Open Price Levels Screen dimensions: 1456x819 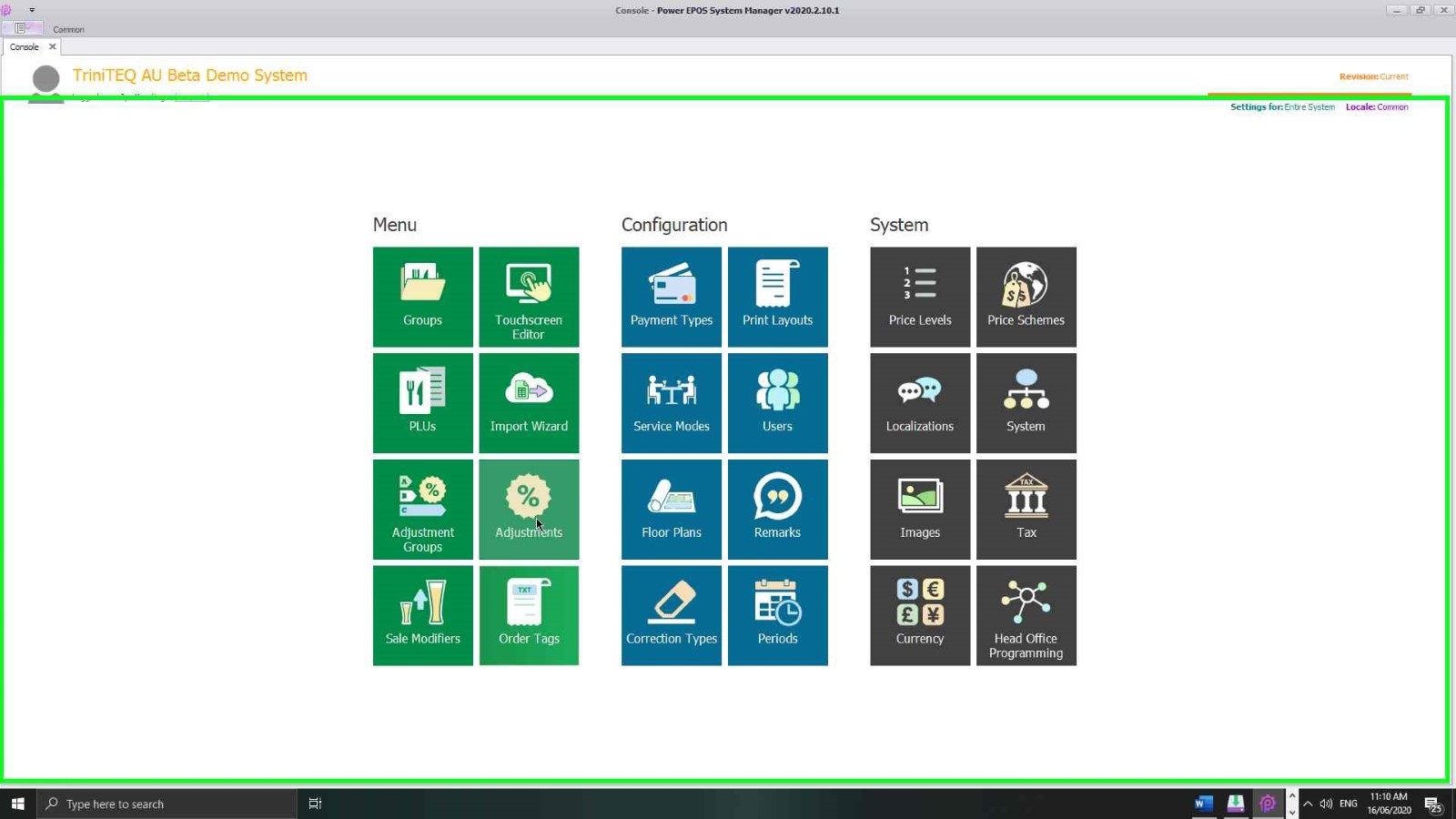920,297
